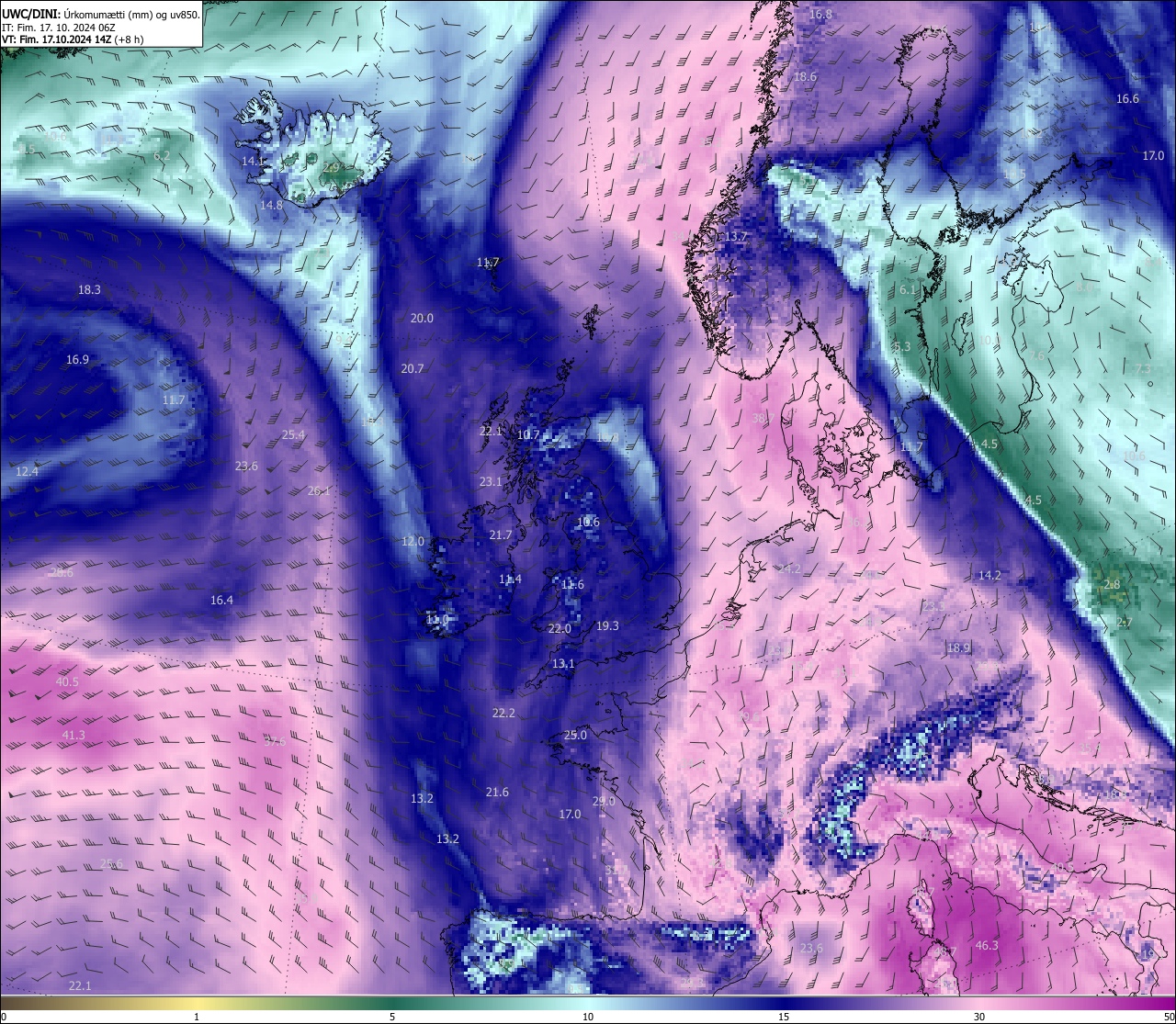Click the '14.1' value over western Iceland

click(x=253, y=161)
